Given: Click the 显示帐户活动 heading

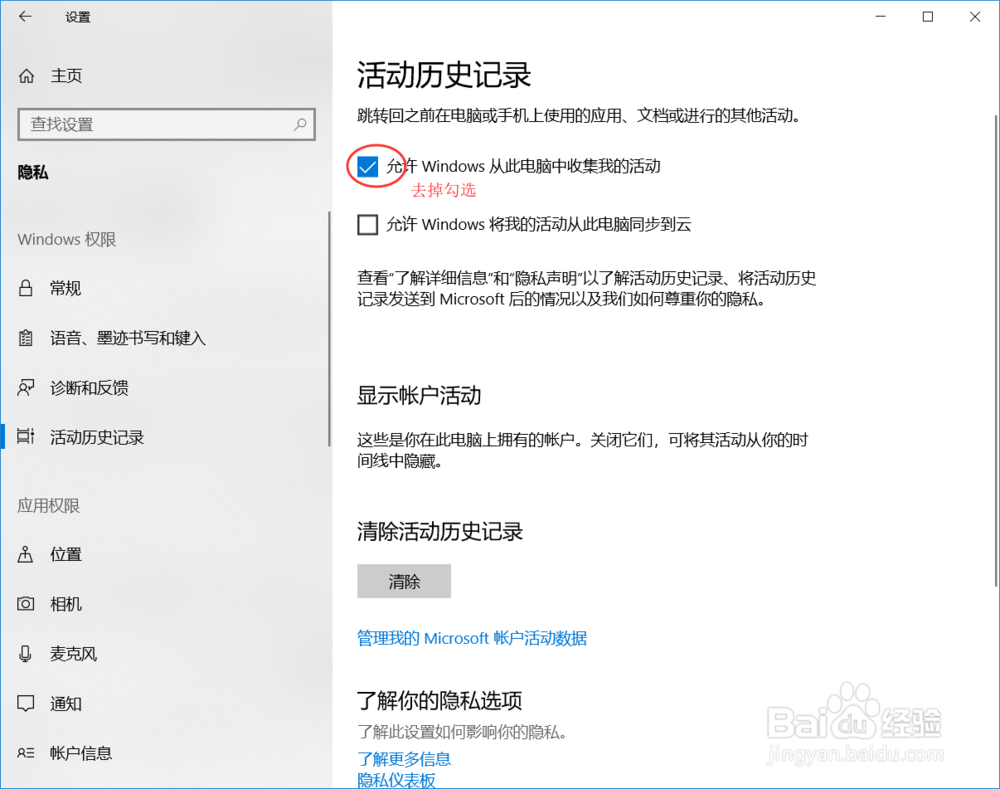Looking at the screenshot, I should [419, 395].
